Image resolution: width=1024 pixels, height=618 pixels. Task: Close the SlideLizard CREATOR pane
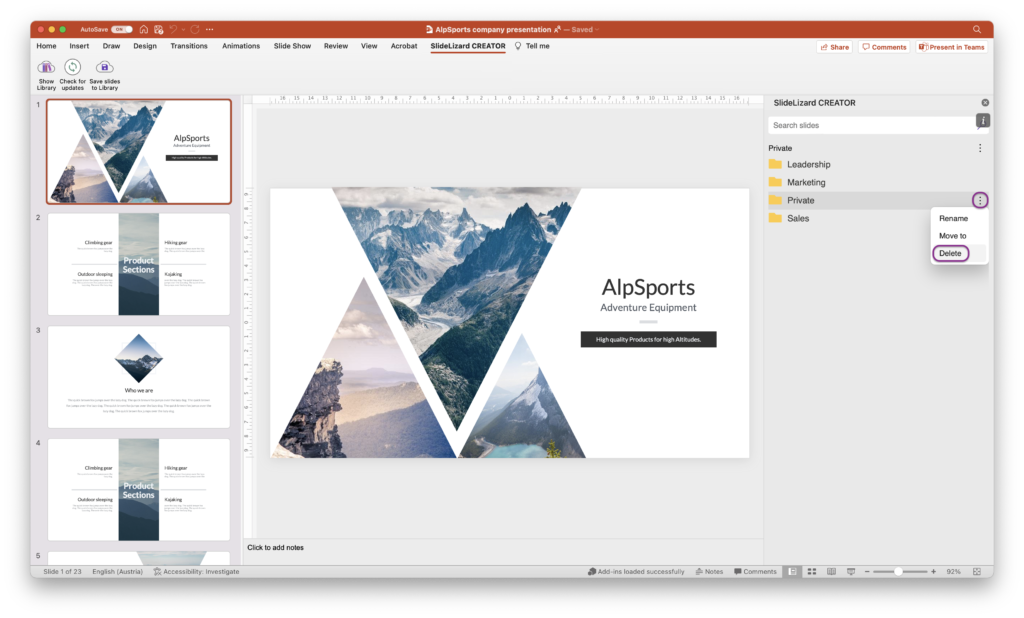(985, 103)
